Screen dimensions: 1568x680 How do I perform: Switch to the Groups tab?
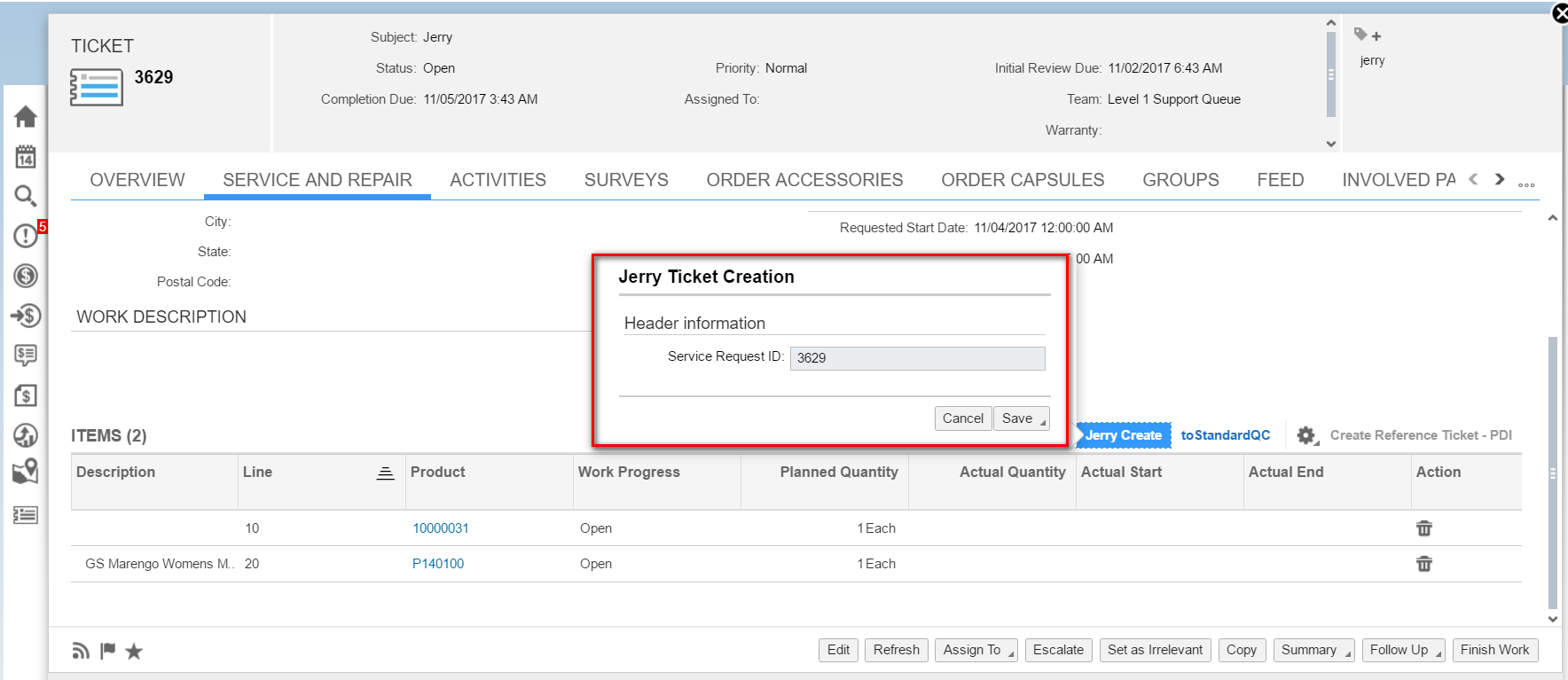[x=1180, y=180]
